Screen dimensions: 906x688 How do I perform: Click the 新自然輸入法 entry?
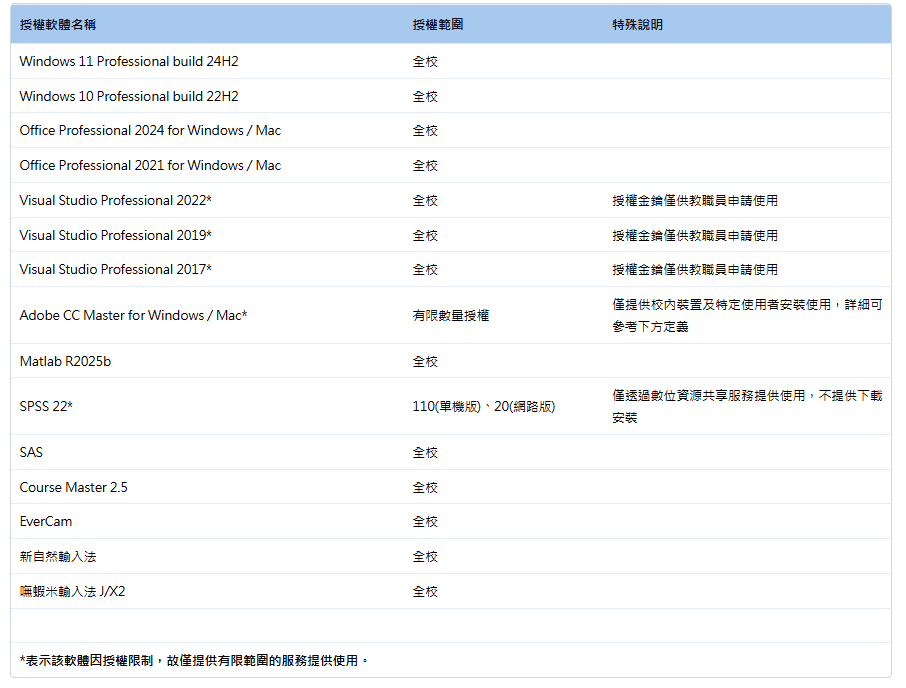(58, 556)
